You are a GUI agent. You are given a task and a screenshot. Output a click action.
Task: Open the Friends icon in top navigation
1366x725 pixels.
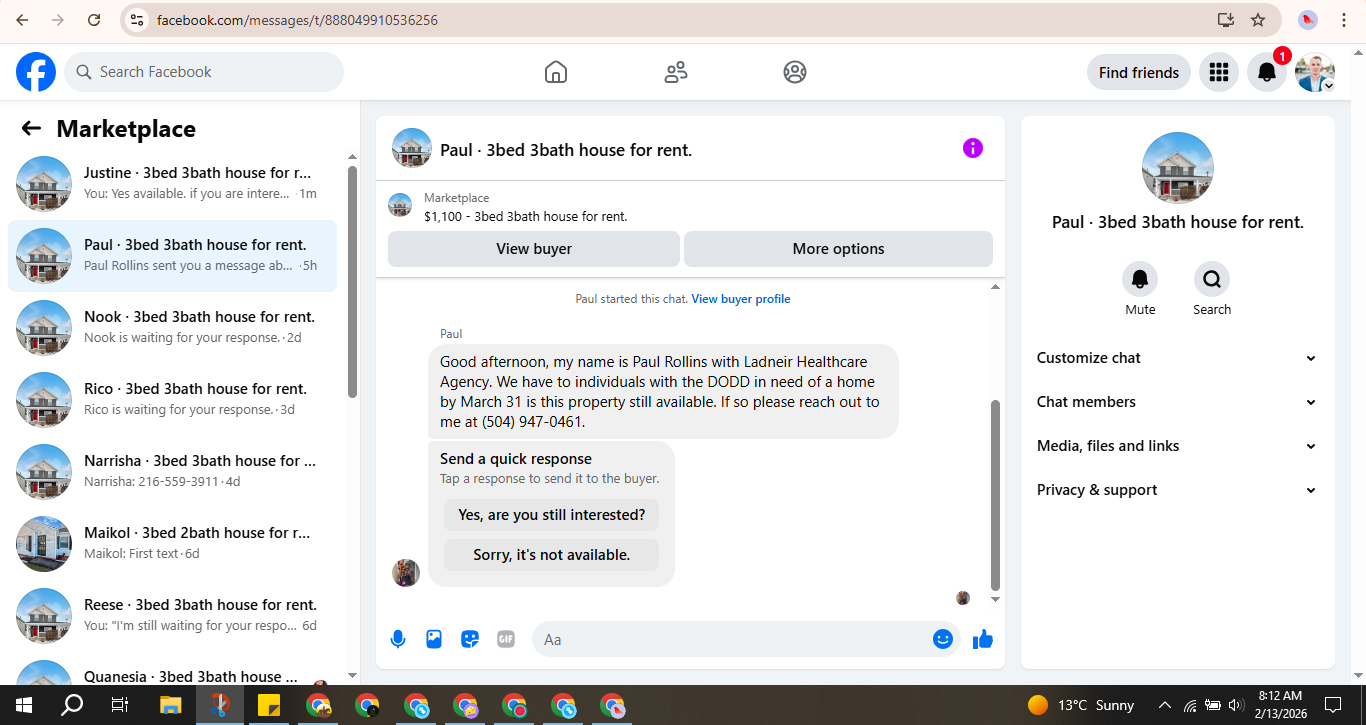676,72
